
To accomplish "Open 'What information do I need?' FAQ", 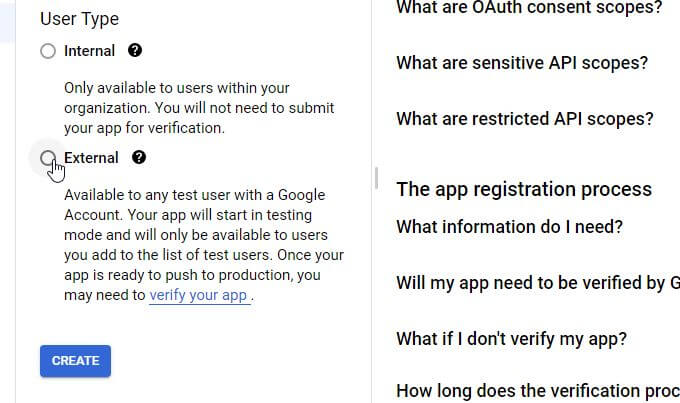I will pyautogui.click(x=509, y=227).
